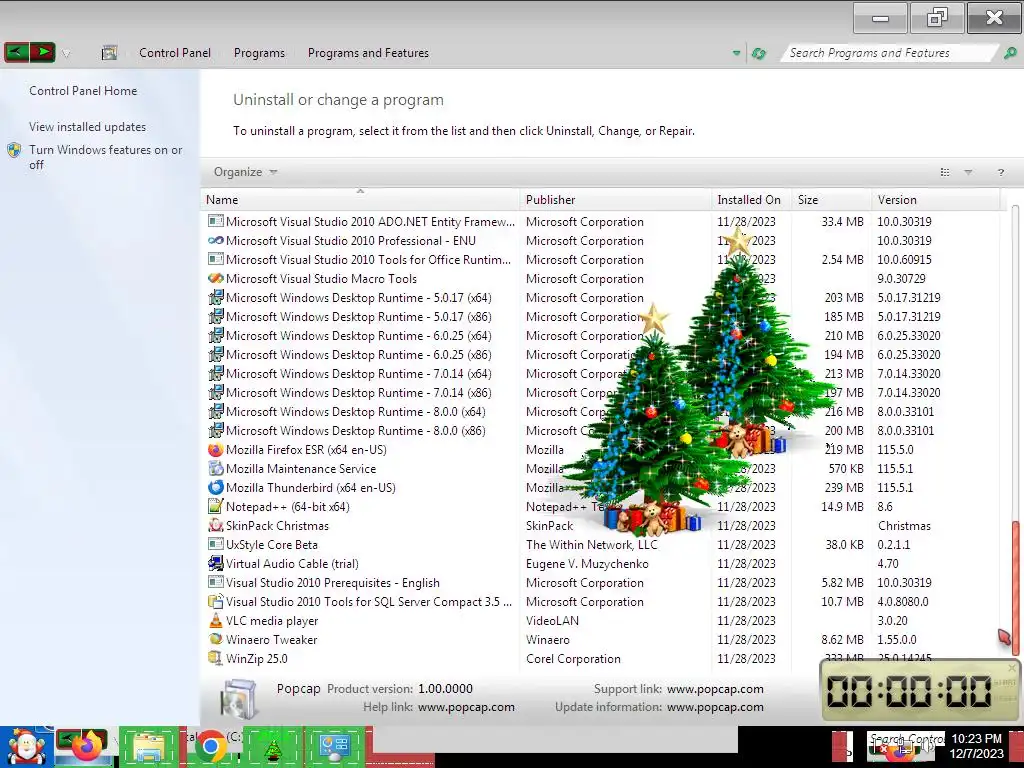Select Microsoft Visual Studio Macro Tools icon
The height and width of the screenshot is (768, 1024).
coord(216,278)
